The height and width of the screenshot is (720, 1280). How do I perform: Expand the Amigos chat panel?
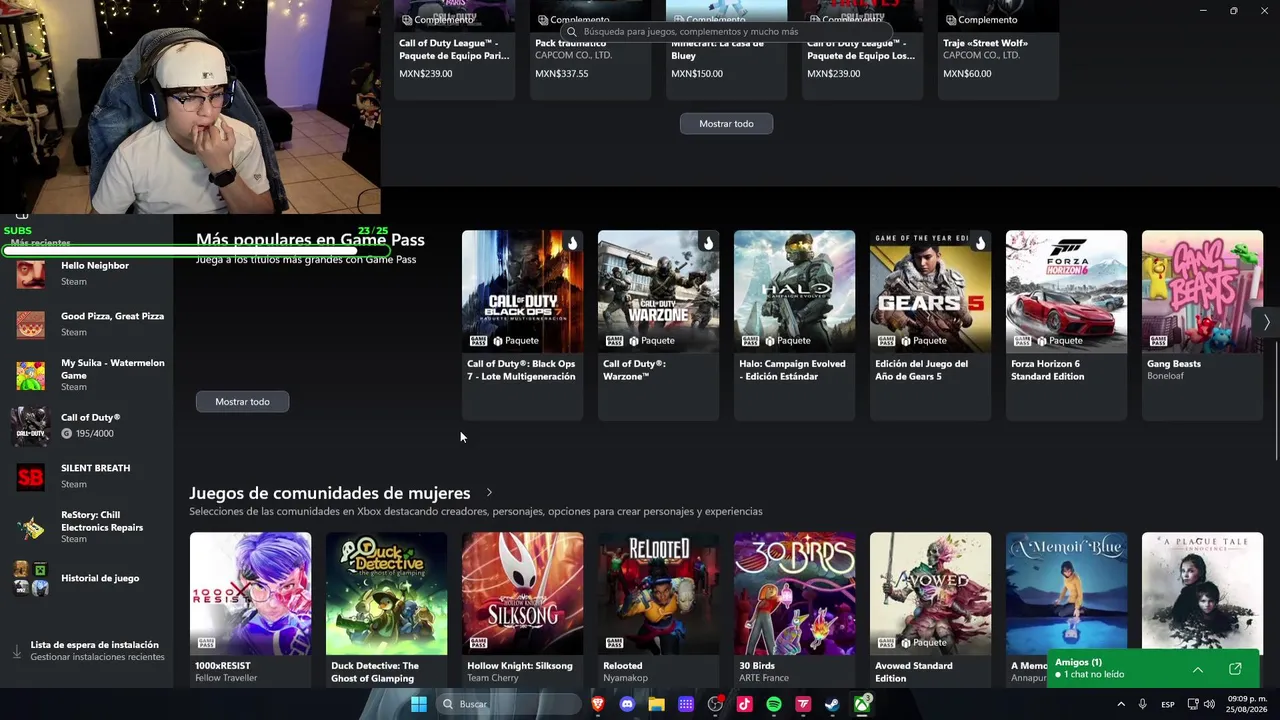pos(1198,669)
